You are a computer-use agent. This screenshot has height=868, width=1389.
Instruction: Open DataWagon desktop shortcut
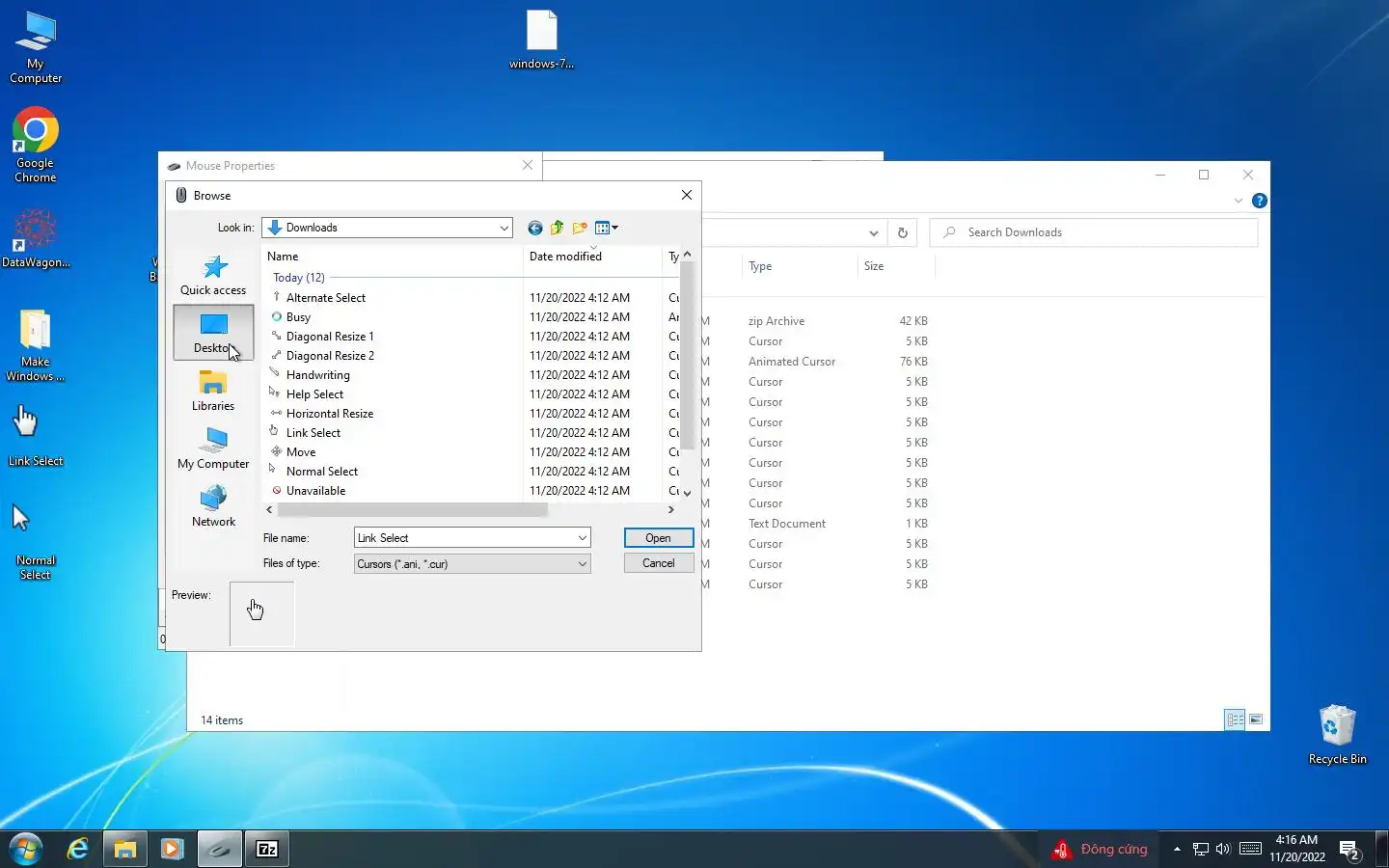tap(36, 239)
